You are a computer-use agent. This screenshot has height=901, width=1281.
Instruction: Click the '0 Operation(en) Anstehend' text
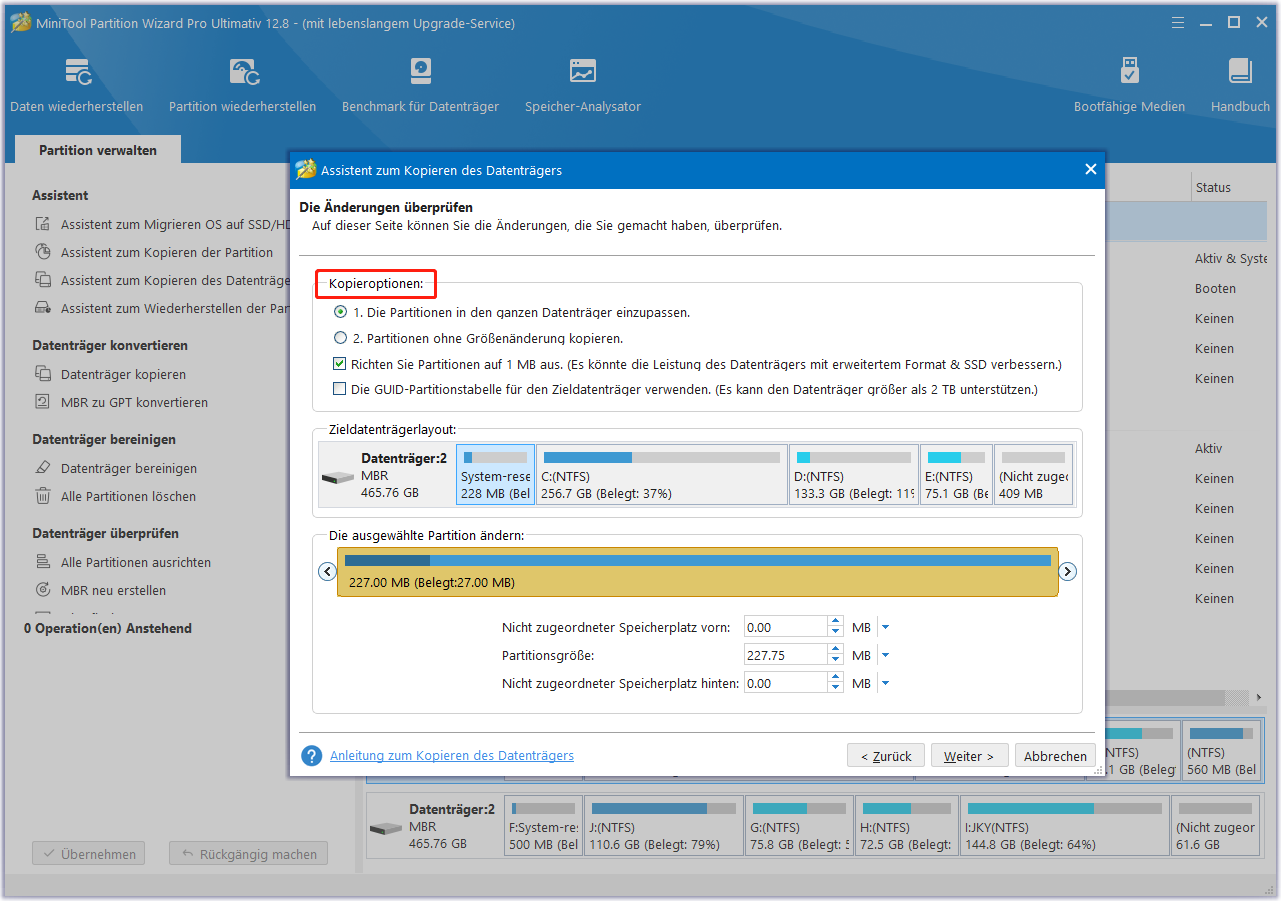point(108,628)
